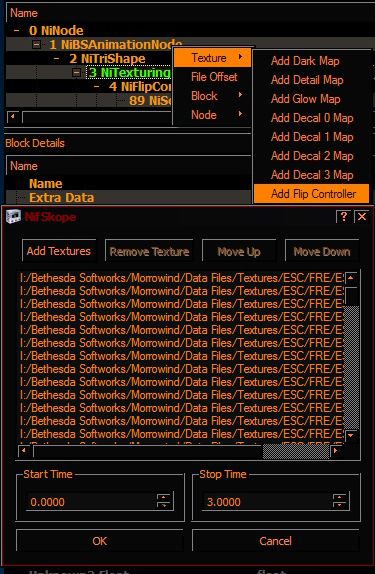The height and width of the screenshot is (574, 375).
Task: Increase Start Time with up arrow
Action: click(164, 497)
